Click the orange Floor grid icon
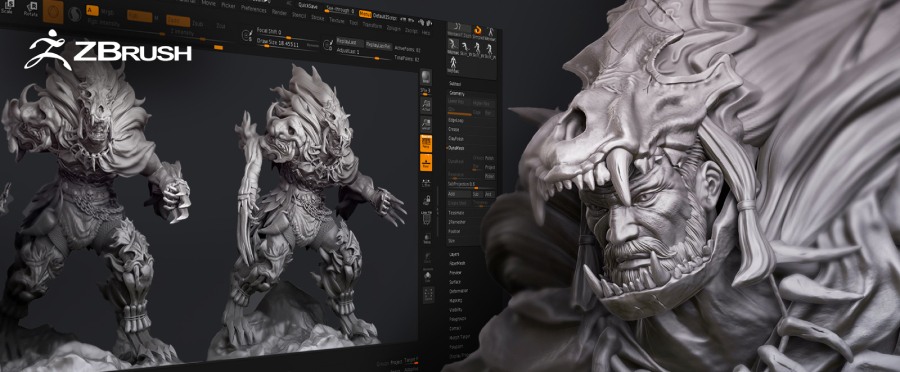 (426, 162)
